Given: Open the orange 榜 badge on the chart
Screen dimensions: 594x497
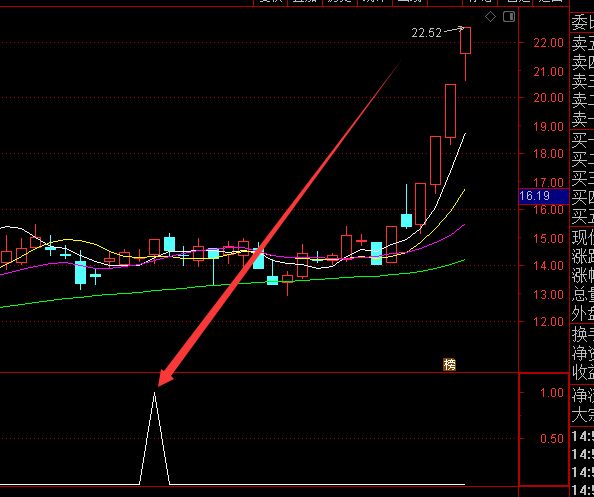Looking at the screenshot, I should (x=449, y=364).
